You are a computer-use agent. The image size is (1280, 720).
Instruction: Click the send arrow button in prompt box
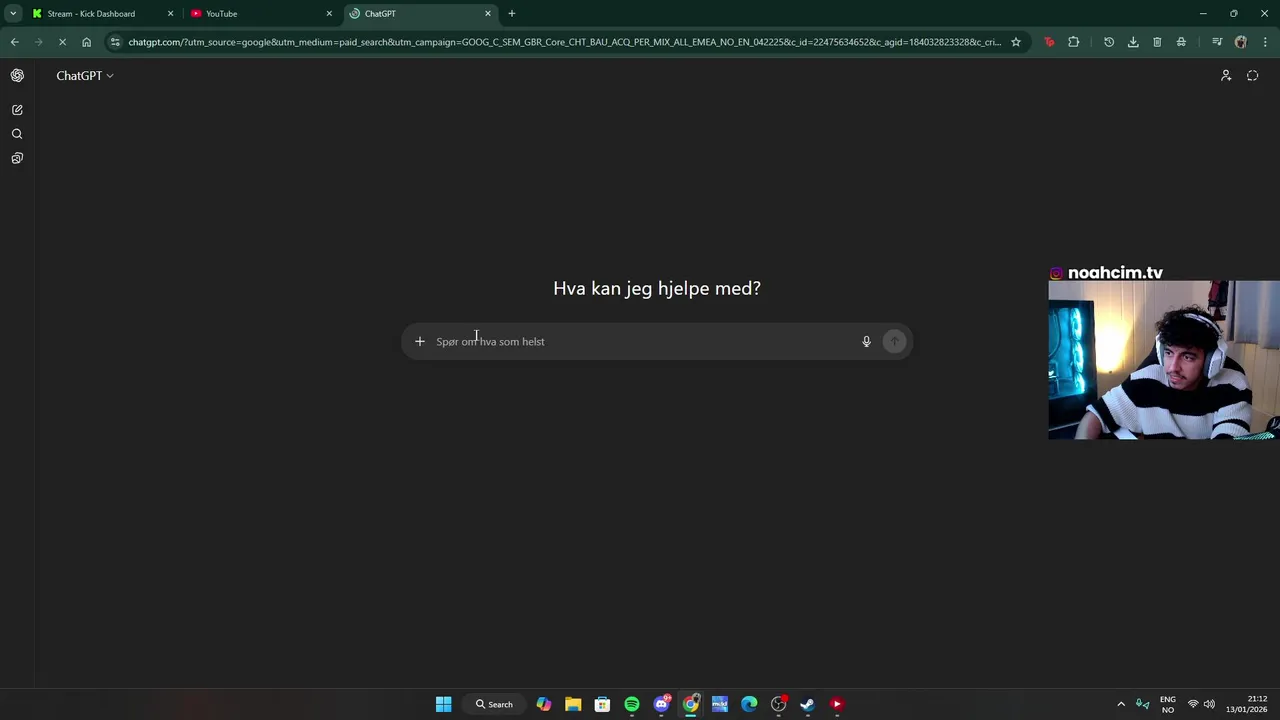(894, 342)
